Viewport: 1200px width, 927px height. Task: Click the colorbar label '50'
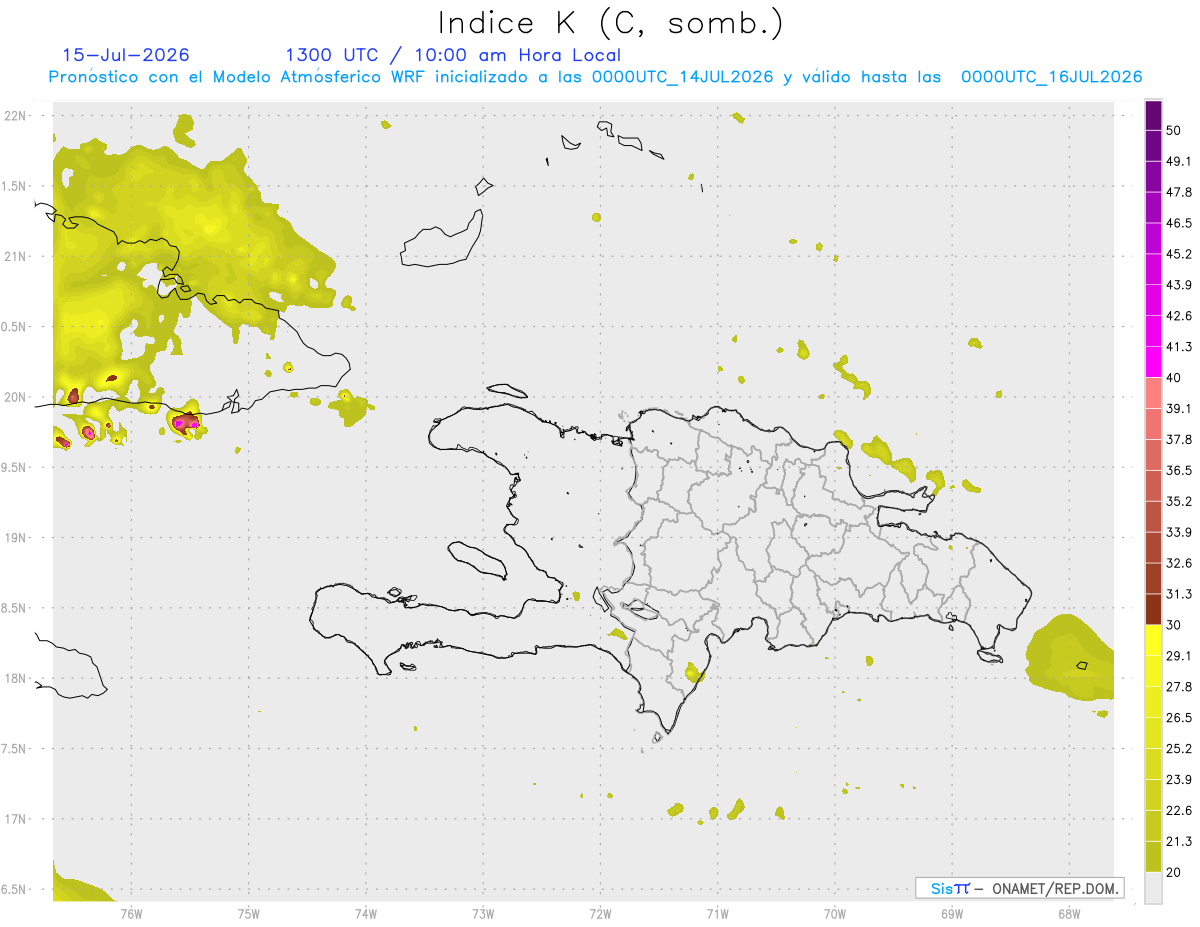(x=1176, y=131)
